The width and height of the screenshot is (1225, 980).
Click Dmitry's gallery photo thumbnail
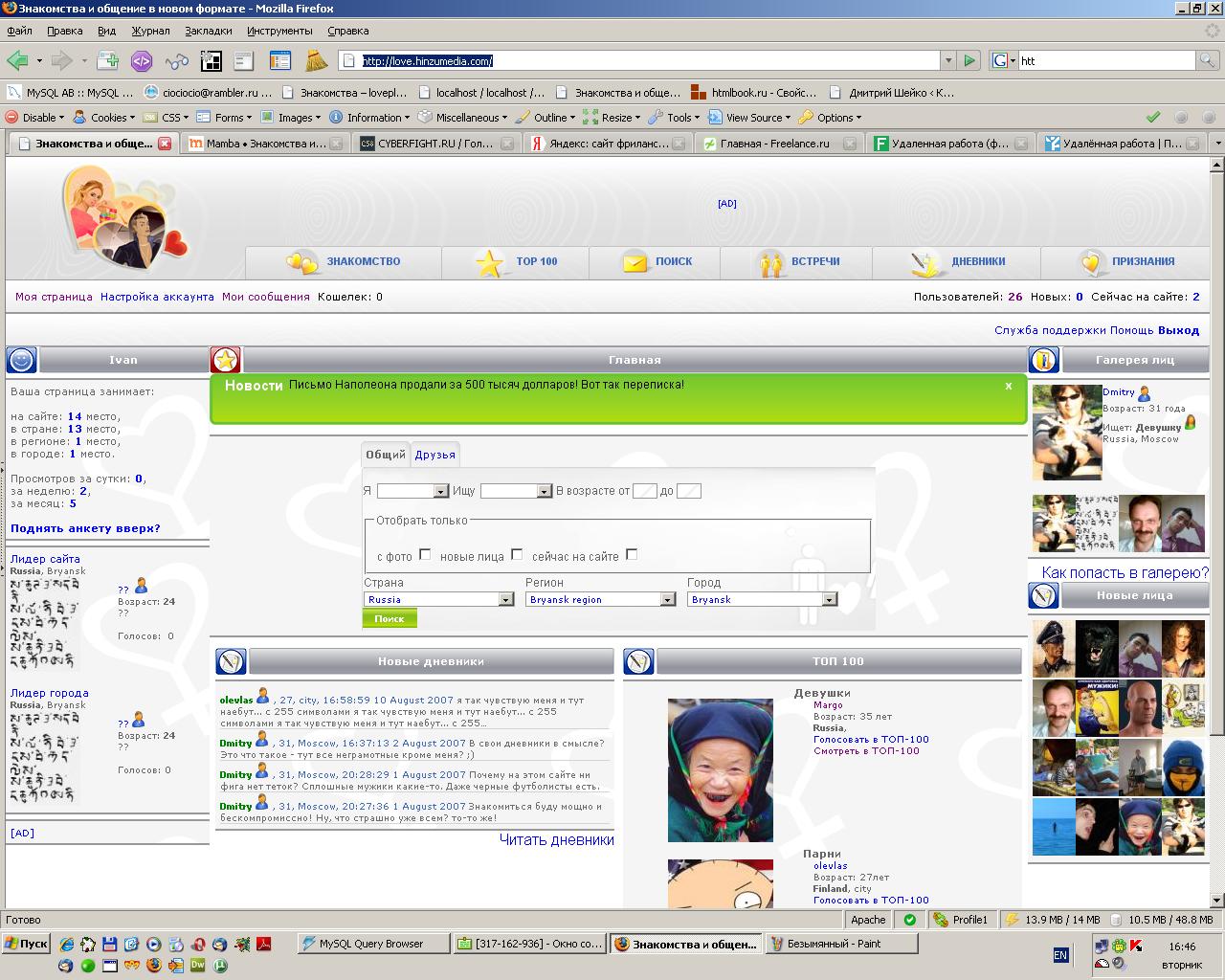click(x=1067, y=432)
